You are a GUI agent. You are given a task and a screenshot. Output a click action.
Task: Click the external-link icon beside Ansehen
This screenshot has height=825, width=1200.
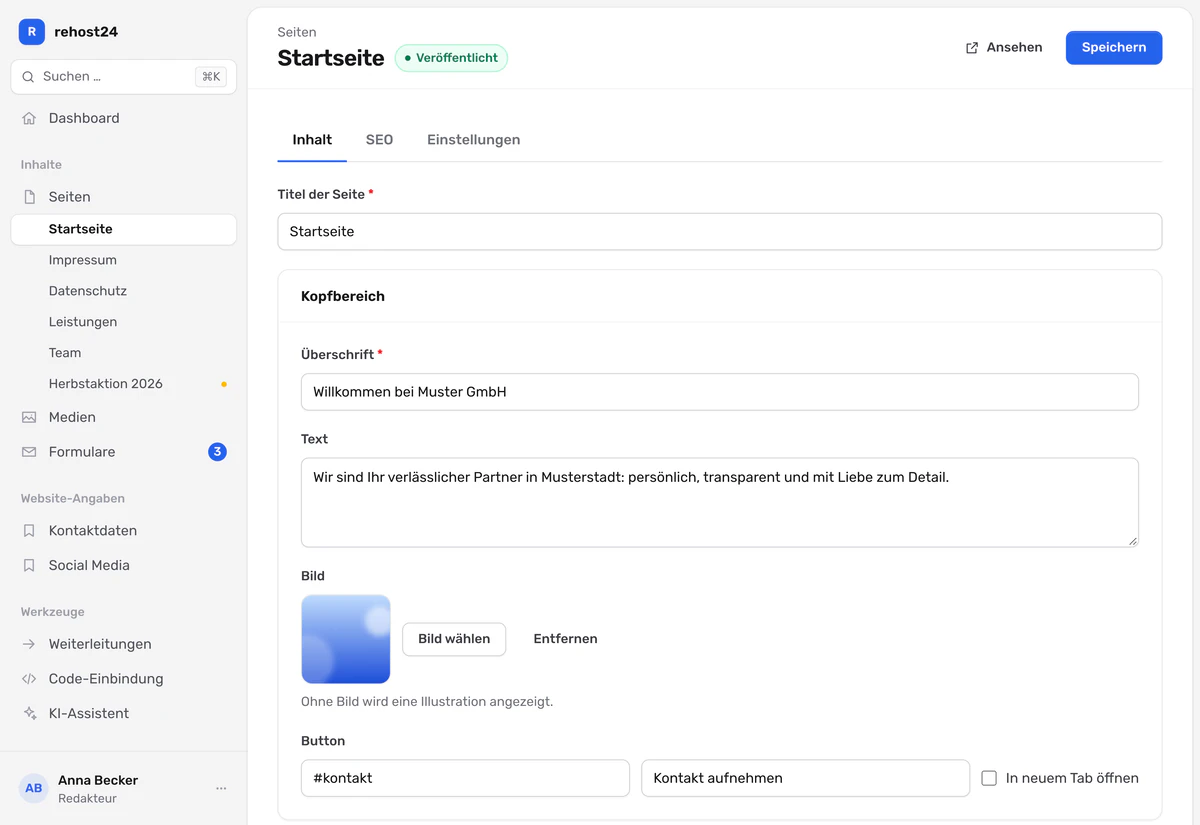click(x=972, y=48)
